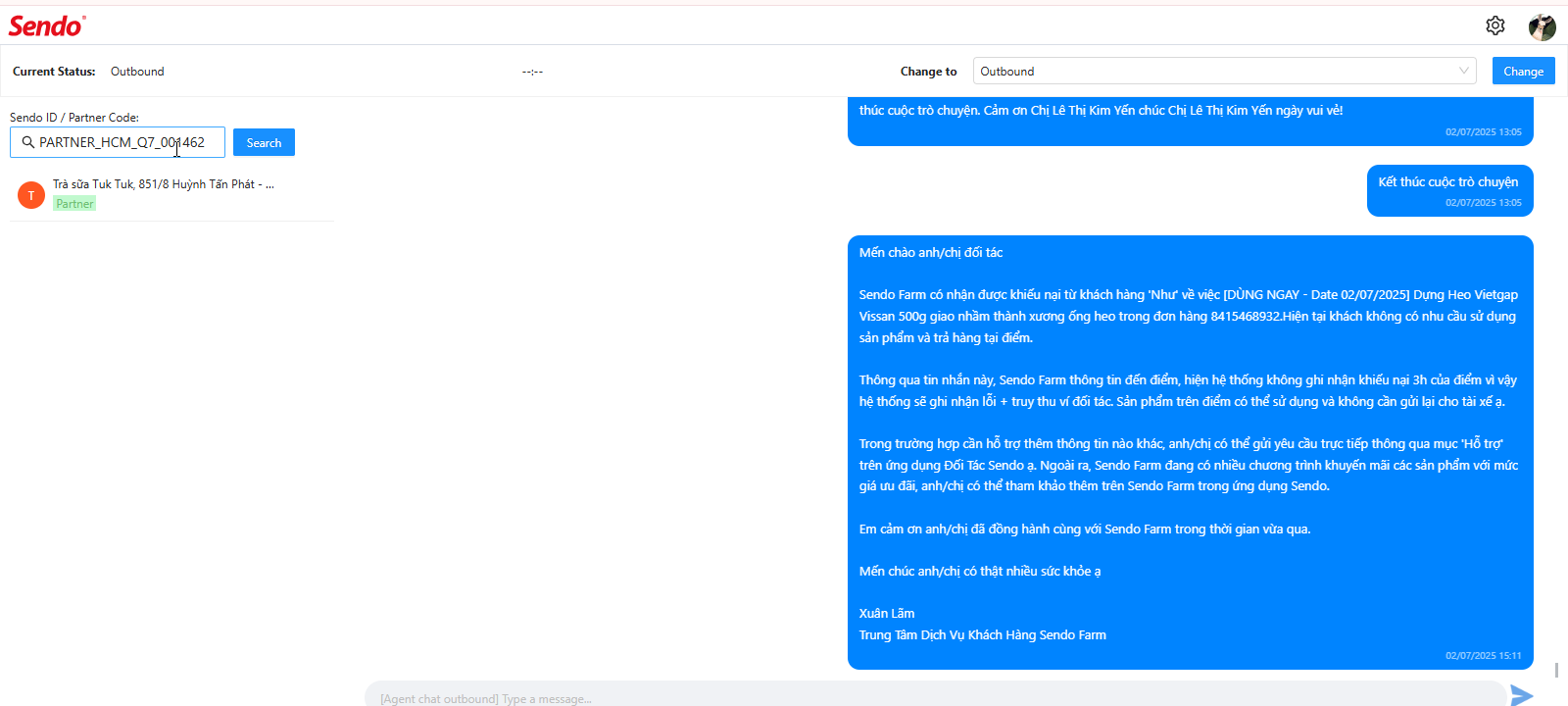Click the 'Change to' label
Viewport: 1568px width, 706px height.
pos(928,72)
